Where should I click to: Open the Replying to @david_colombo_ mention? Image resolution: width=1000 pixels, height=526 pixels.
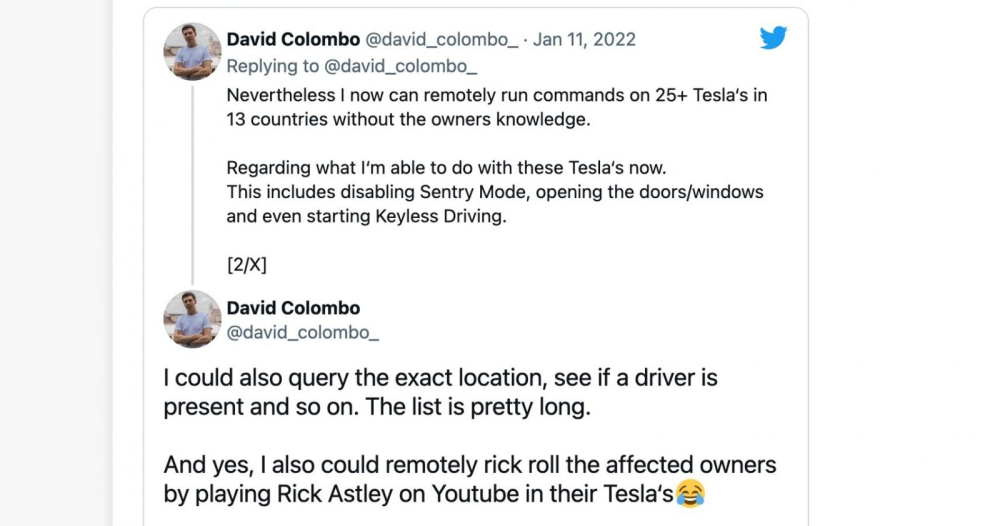point(352,66)
